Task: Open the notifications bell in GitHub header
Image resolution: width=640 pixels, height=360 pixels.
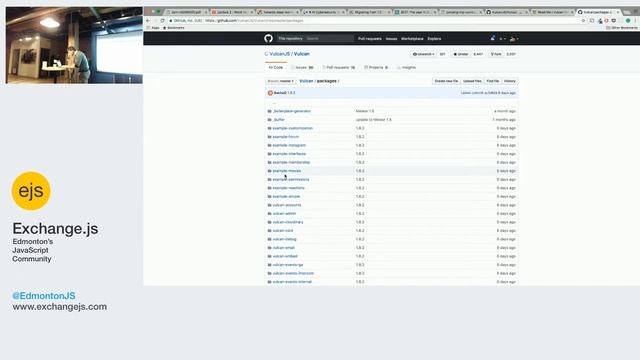Action: click(x=492, y=38)
